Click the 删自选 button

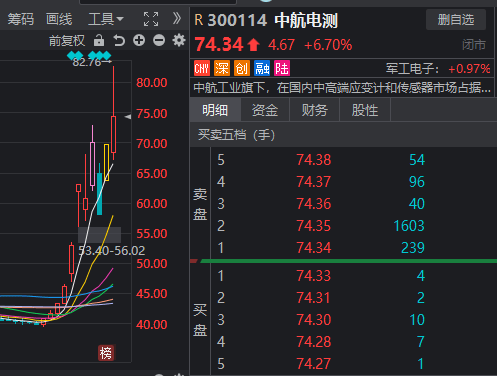click(456, 20)
